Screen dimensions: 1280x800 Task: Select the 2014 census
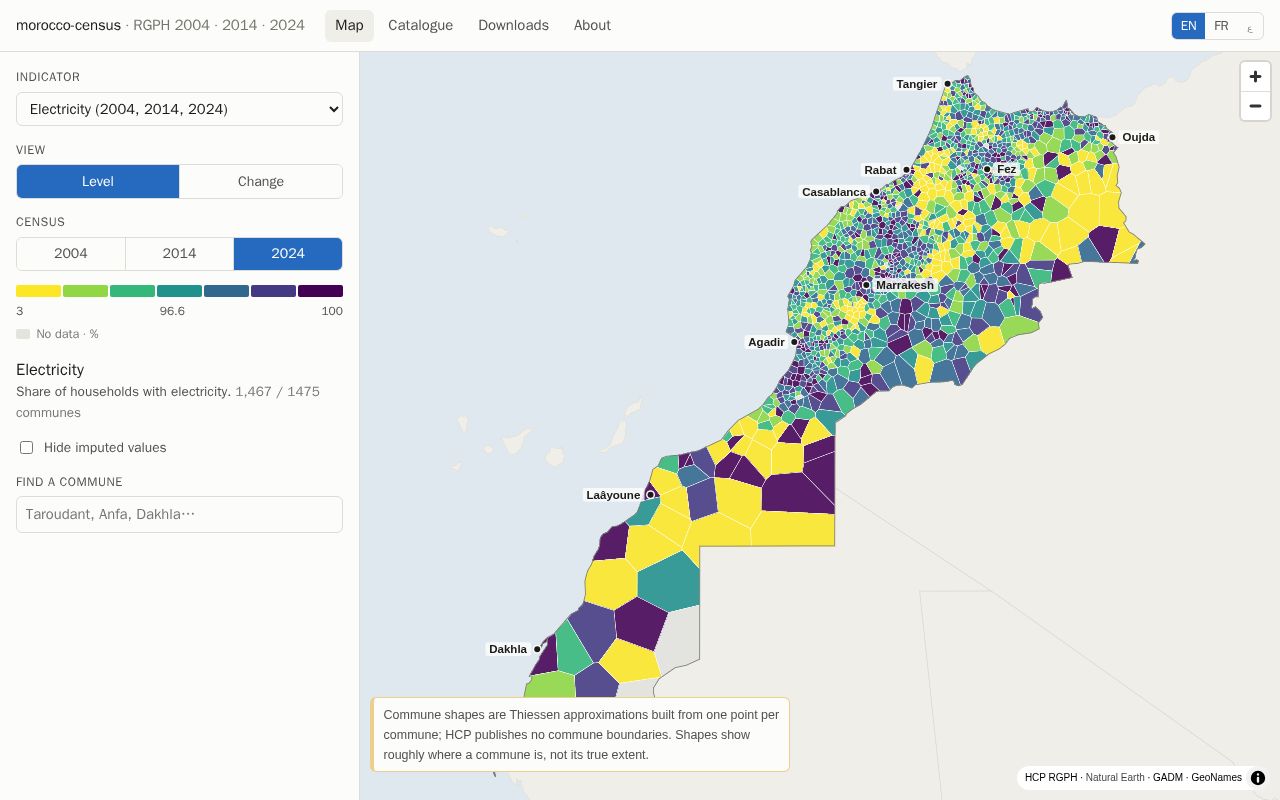tap(180, 253)
